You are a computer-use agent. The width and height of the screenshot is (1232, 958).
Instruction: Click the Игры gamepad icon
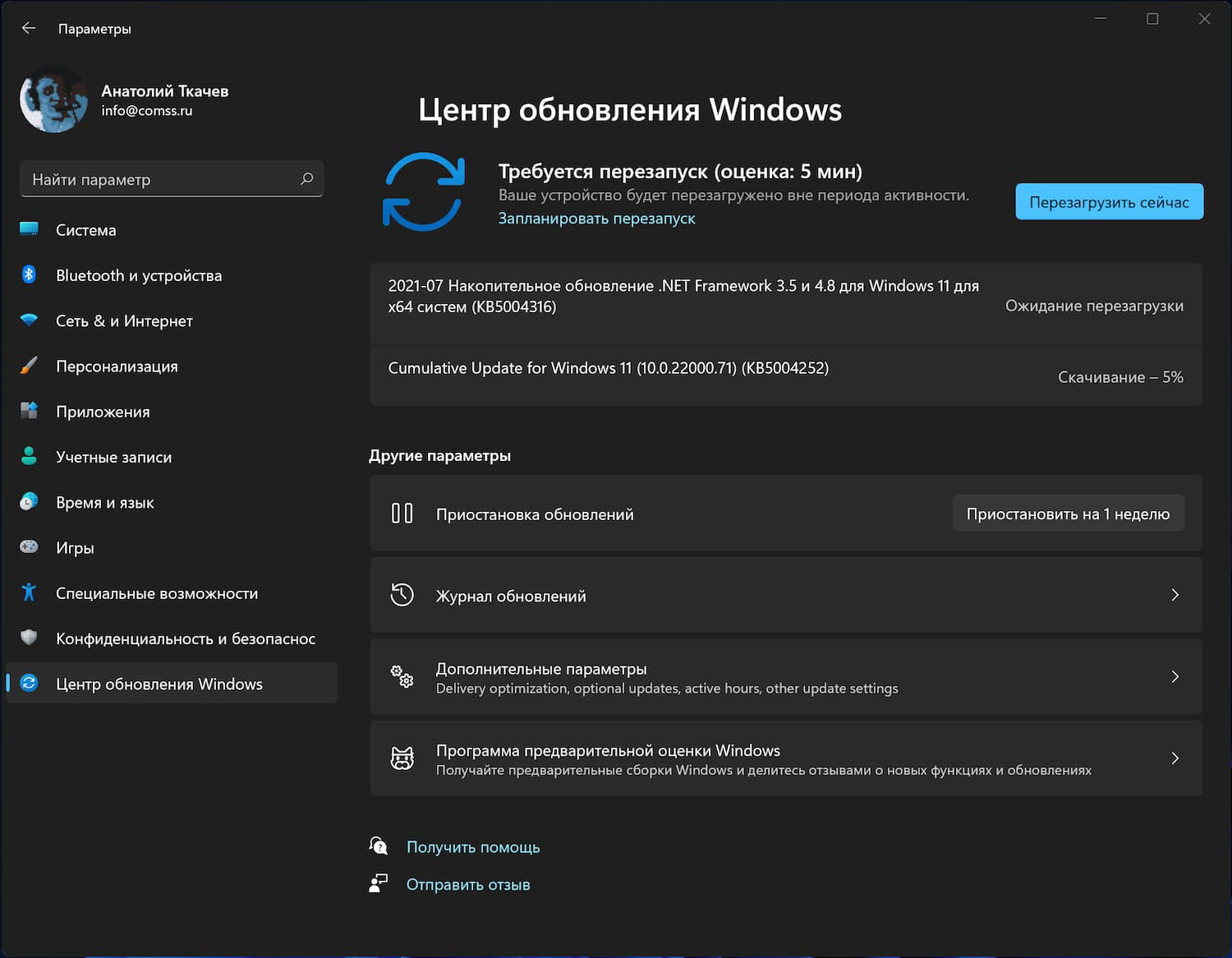(x=30, y=547)
